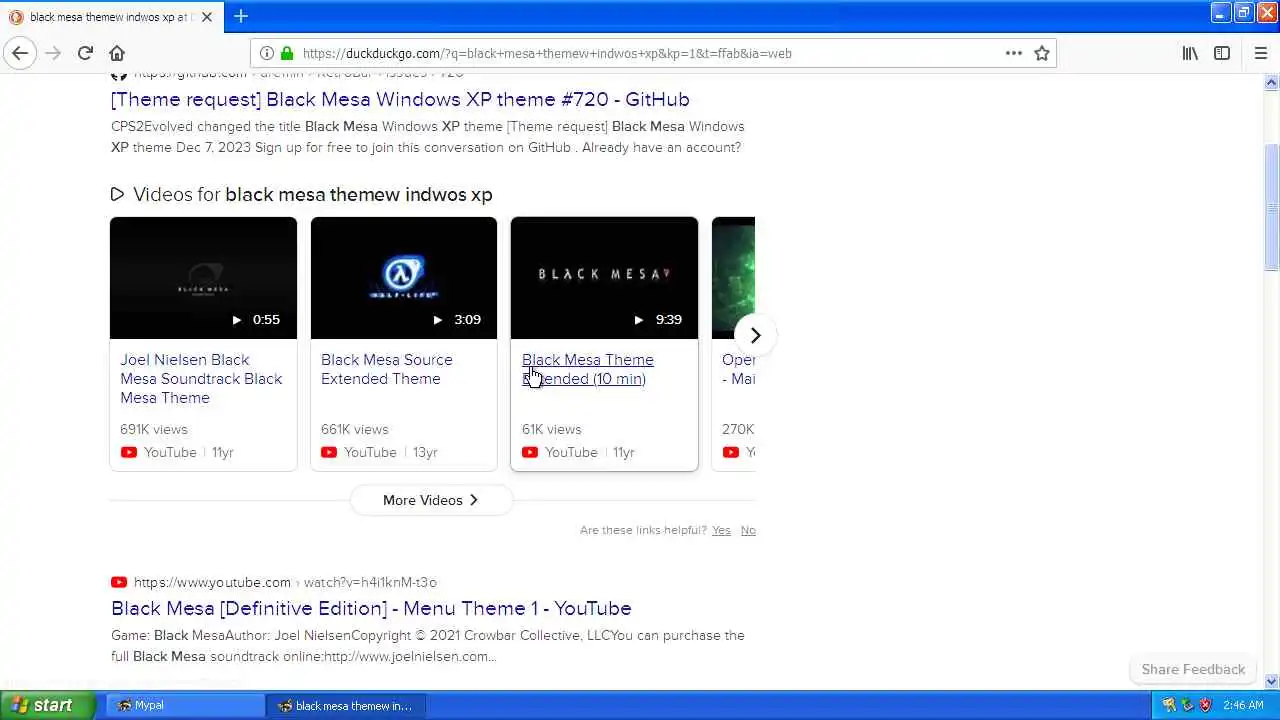Image resolution: width=1280 pixels, height=720 pixels.
Task: Click the green secure padlock icon
Action: point(287,53)
